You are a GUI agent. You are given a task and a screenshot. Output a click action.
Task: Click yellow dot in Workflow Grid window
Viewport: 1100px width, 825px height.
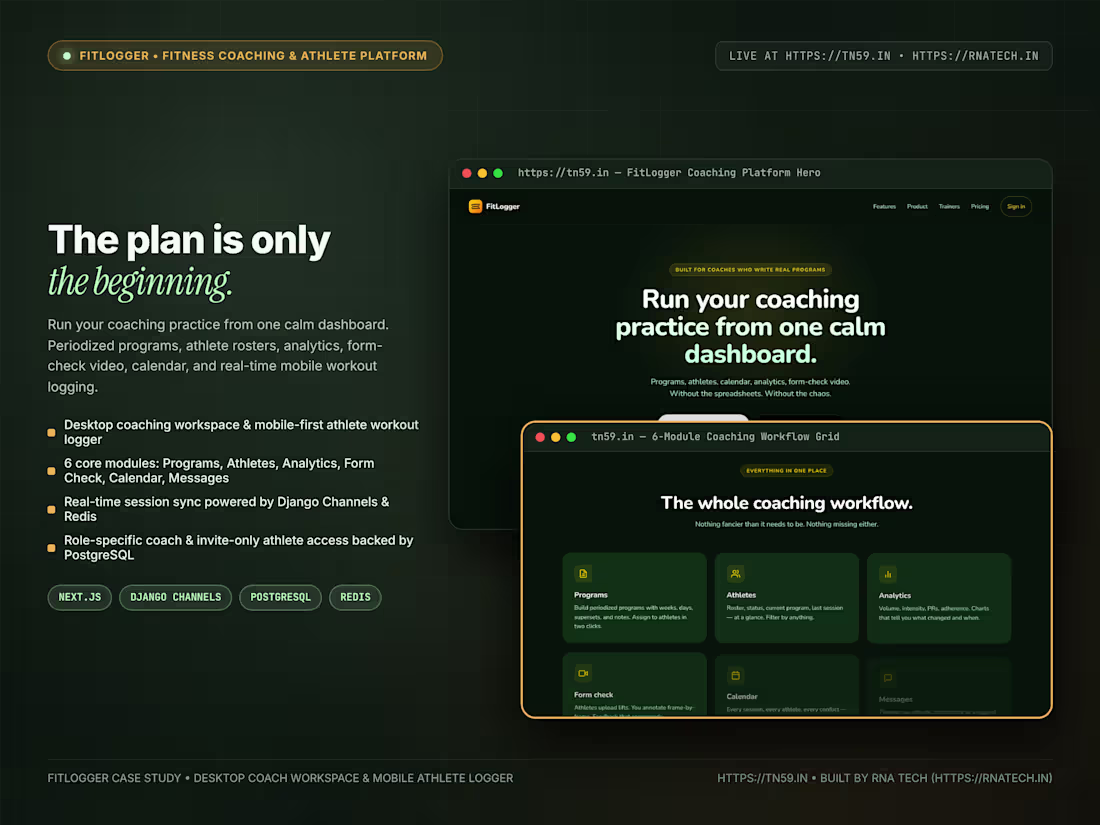point(556,437)
